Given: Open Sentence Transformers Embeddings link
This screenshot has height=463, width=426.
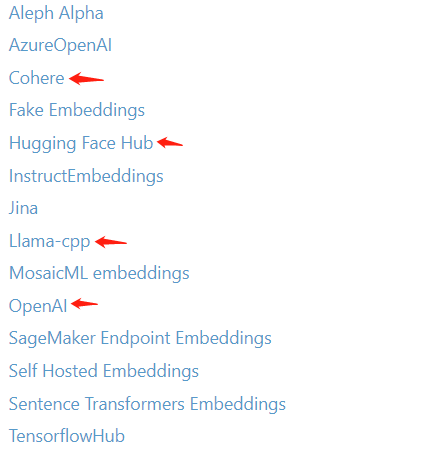Looking at the screenshot, I should pyautogui.click(x=147, y=404).
